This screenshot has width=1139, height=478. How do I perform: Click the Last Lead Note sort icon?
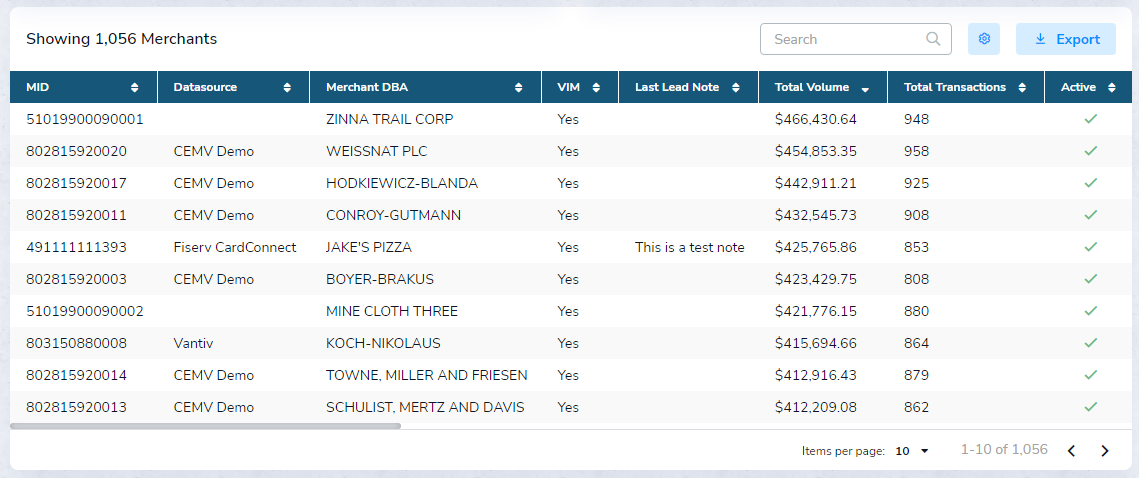[x=737, y=88]
